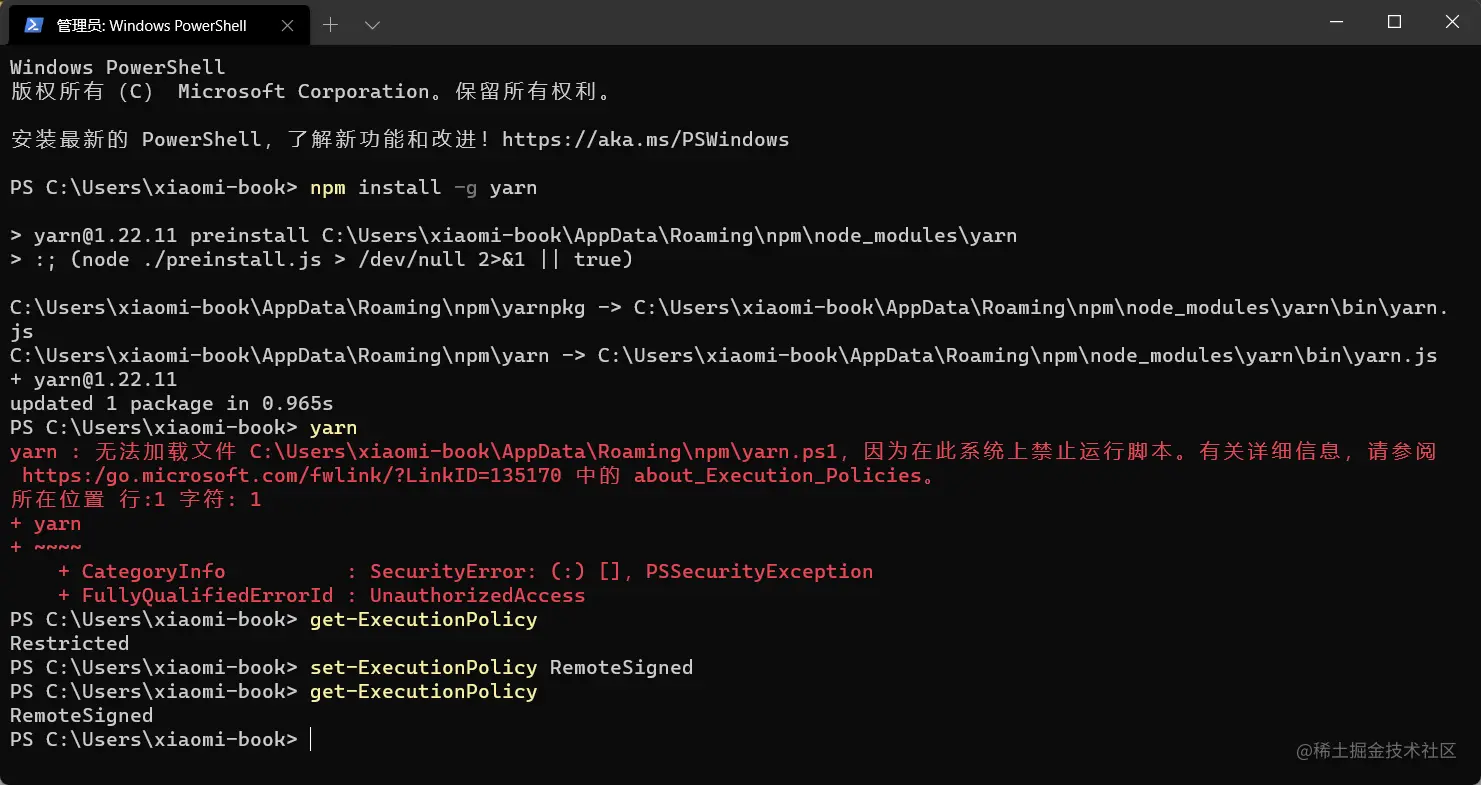The image size is (1481, 785).
Task: Click the Restricted output line
Action: [70, 644]
